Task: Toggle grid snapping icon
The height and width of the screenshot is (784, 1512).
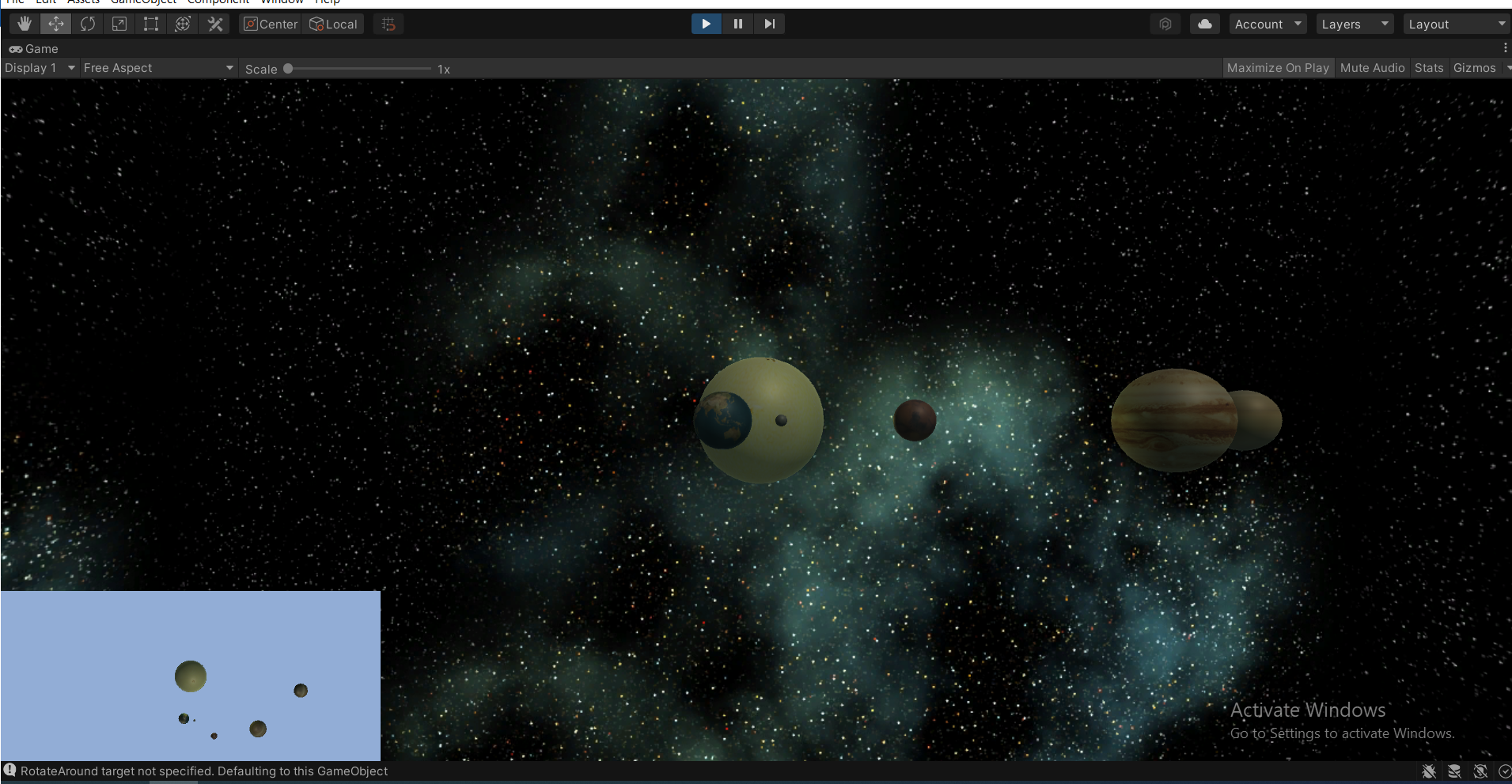Action: [x=388, y=24]
